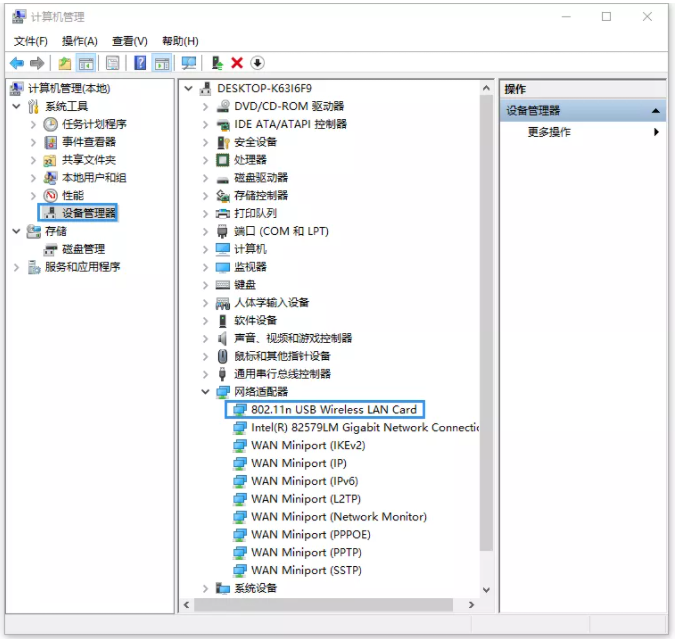The width and height of the screenshot is (676, 639).
Task: Click the Update device driver toolbar icon
Action: point(217,63)
